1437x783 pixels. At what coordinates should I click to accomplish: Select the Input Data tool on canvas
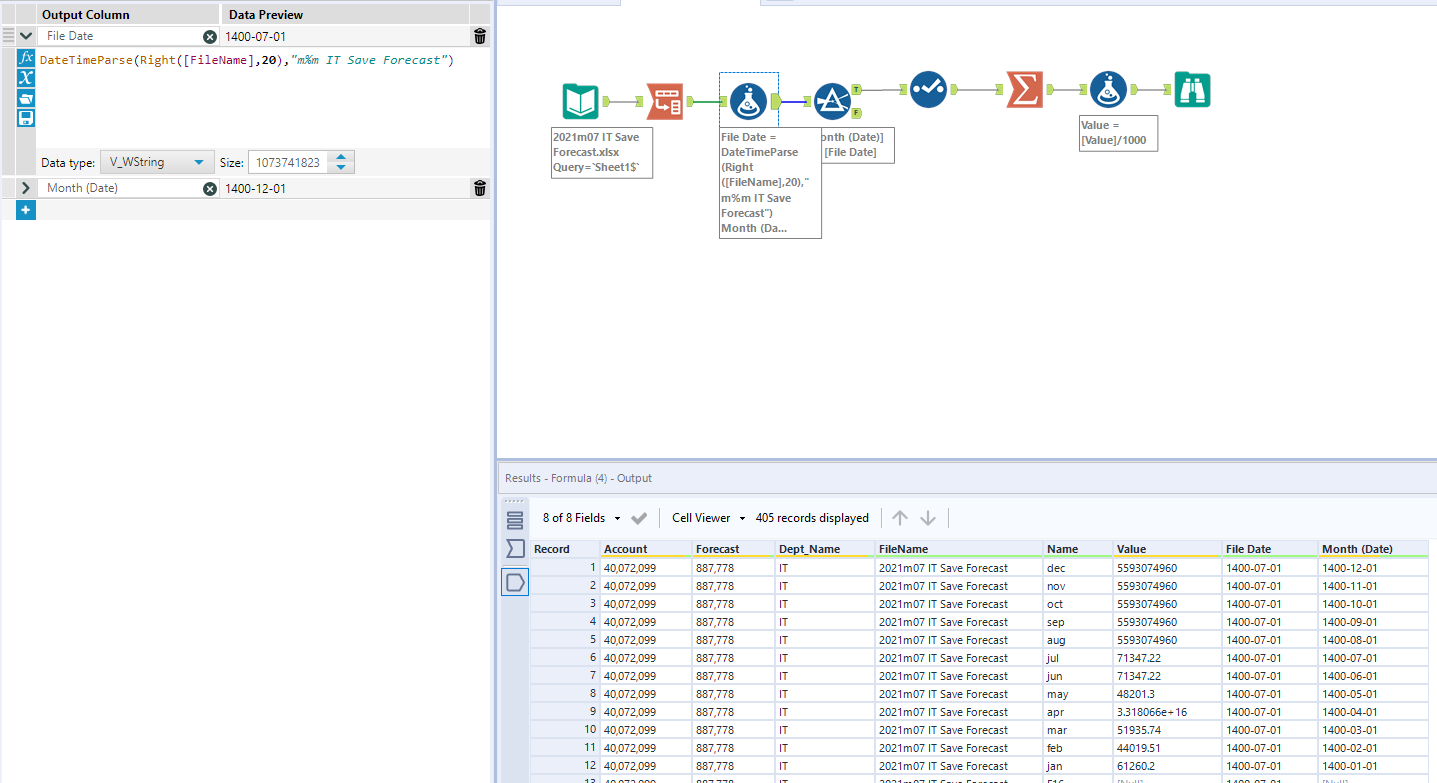(x=580, y=101)
